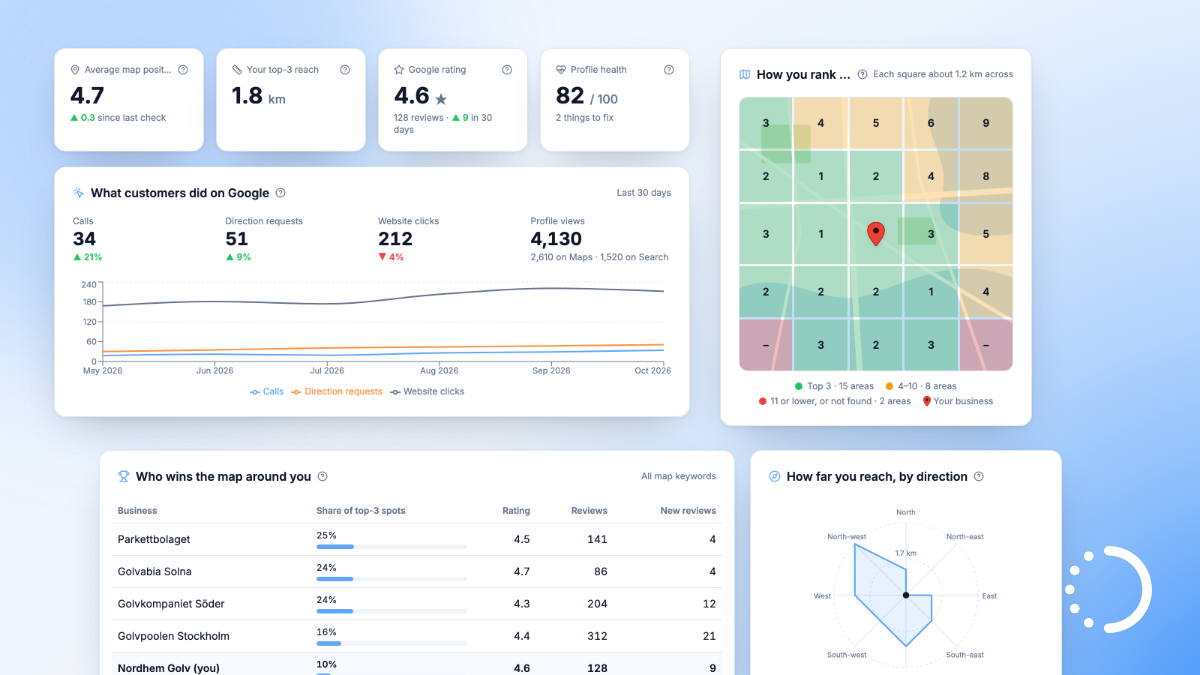Toggle Website clicks series in chart legend
Viewport: 1200px width, 675px height.
(x=427, y=392)
